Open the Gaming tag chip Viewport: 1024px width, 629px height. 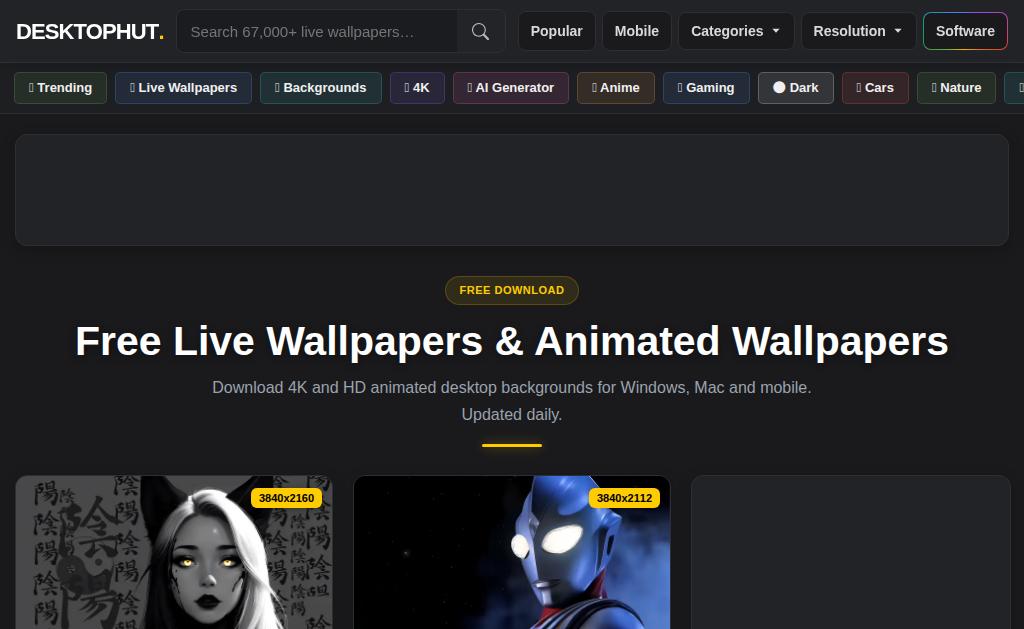coord(706,88)
